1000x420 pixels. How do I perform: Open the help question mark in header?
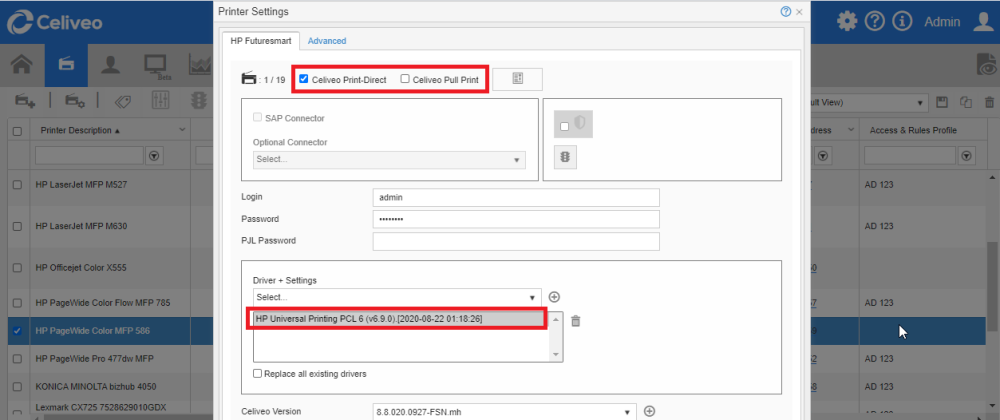[x=874, y=22]
